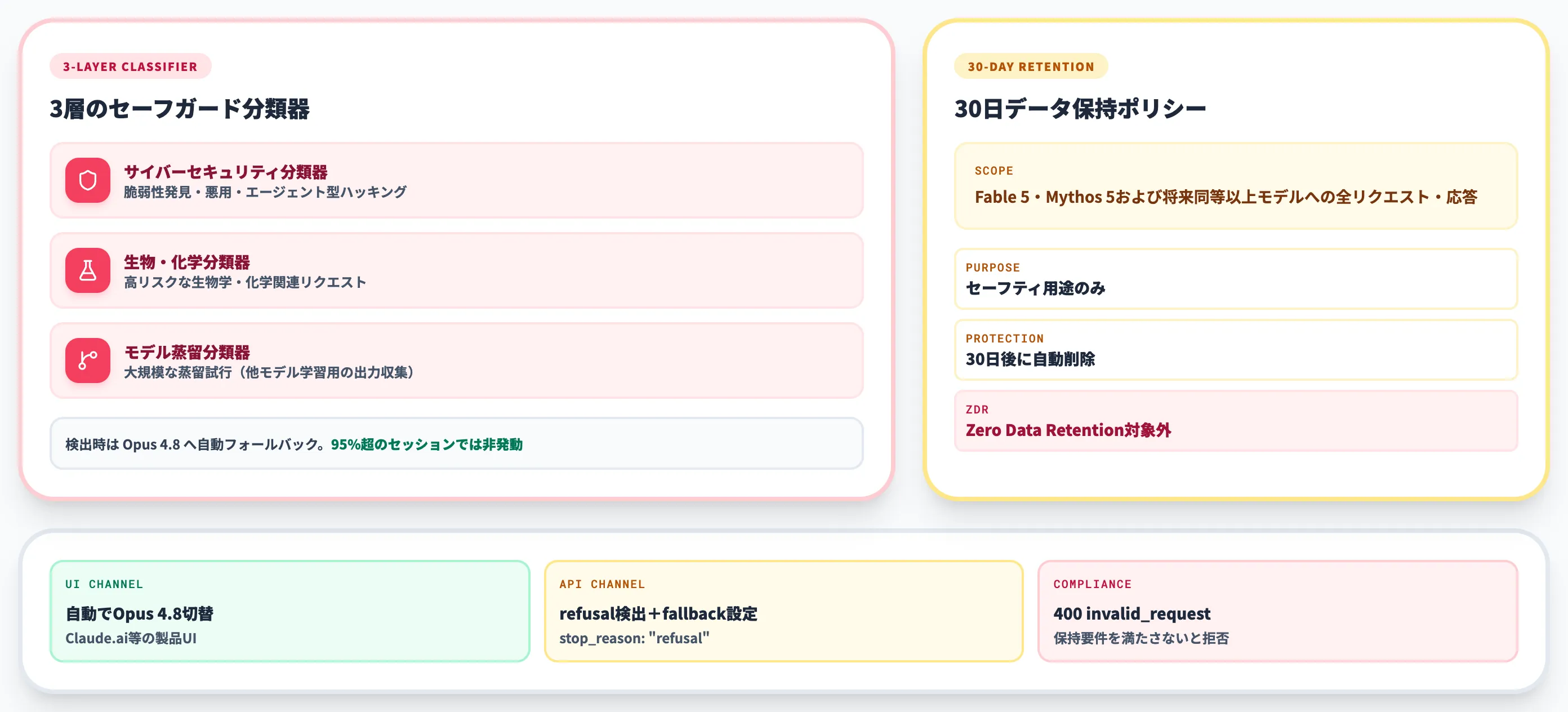
Task: Click the heading 30日データ保持ポリシー
Action: (1080, 109)
